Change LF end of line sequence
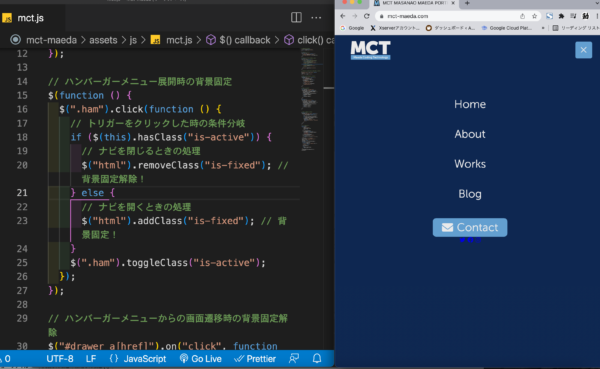The image size is (600, 369). coord(91,359)
